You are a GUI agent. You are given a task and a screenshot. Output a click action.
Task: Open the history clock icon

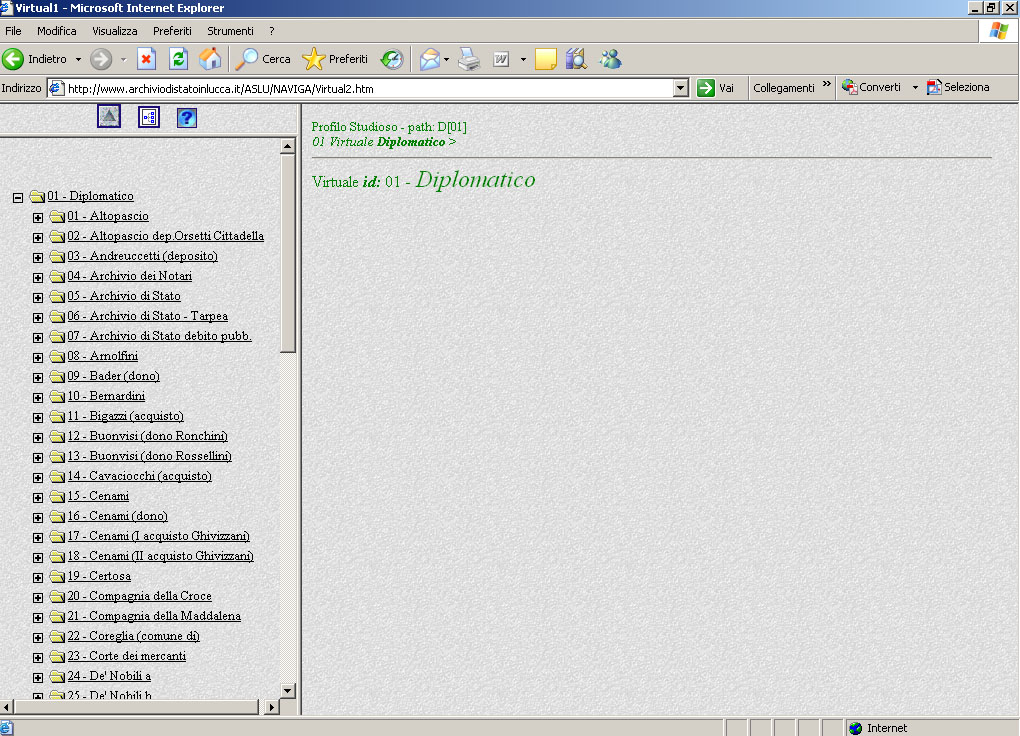coord(392,59)
